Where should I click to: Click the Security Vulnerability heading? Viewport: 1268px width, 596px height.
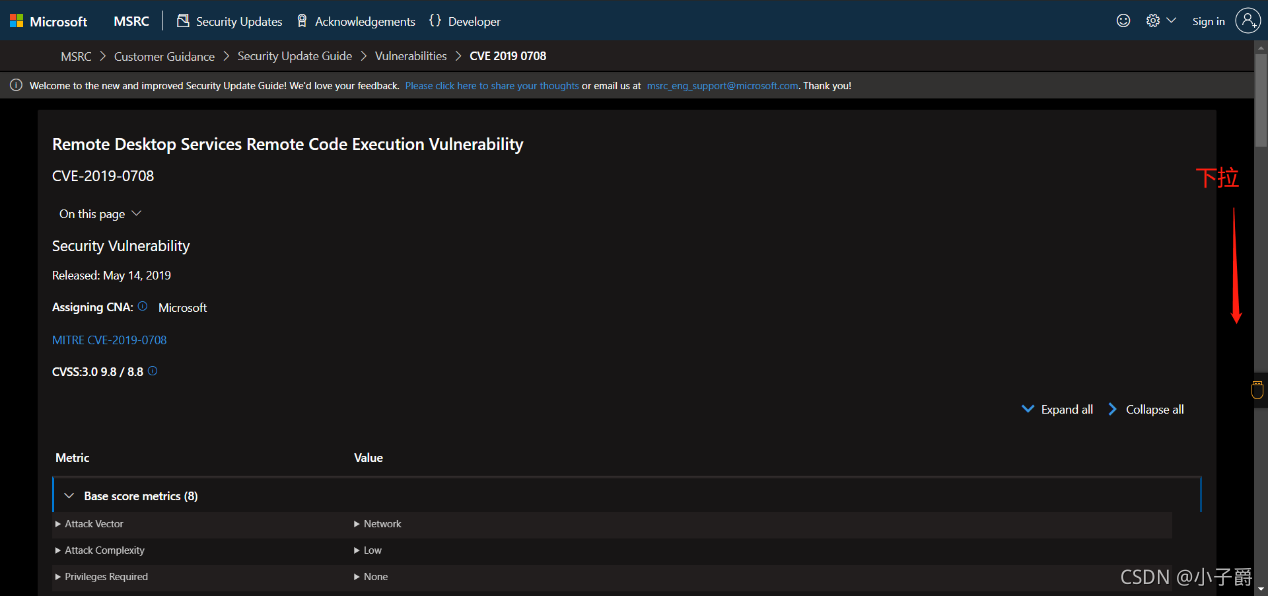click(x=121, y=246)
